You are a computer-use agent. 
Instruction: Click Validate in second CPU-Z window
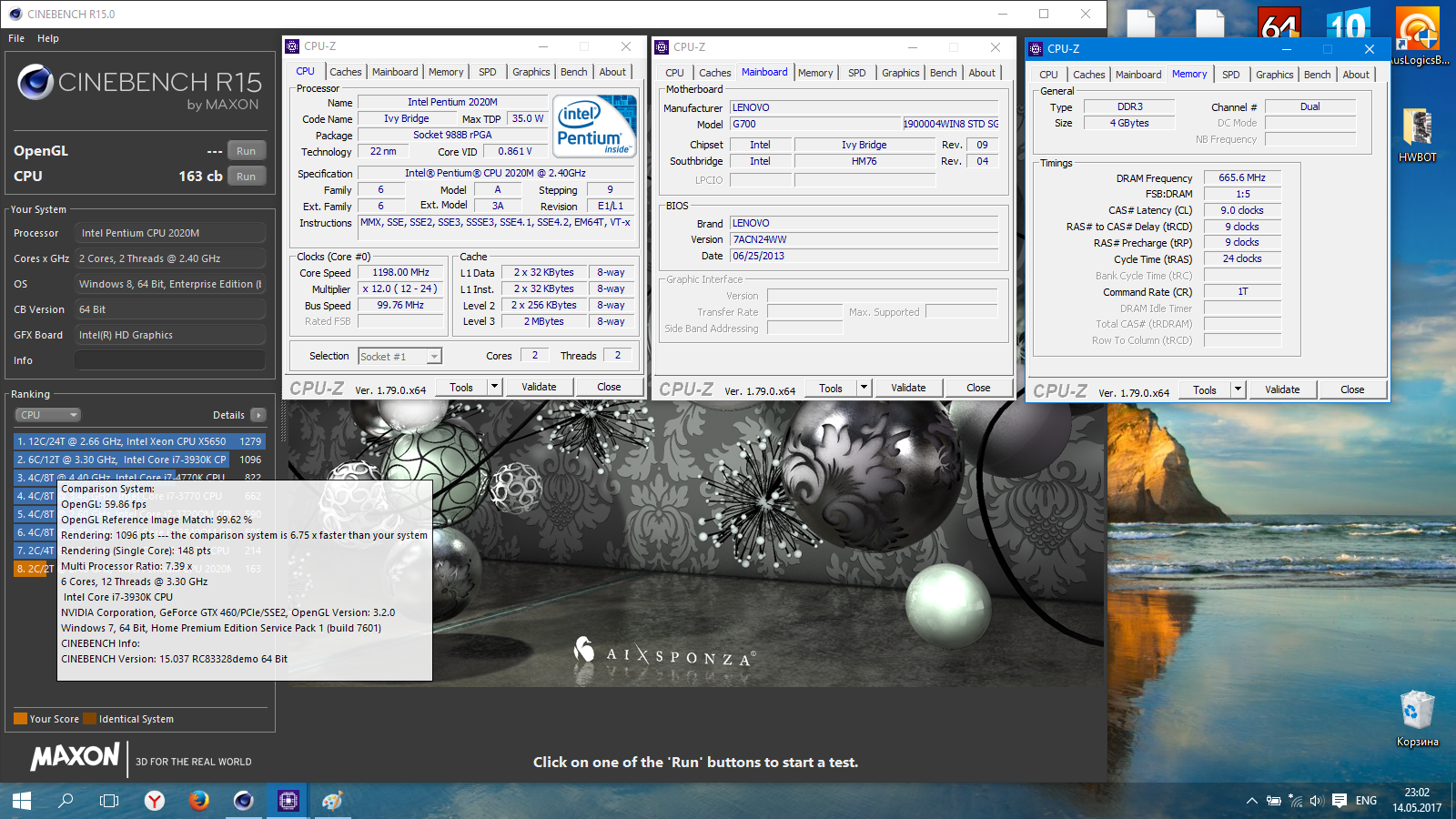click(908, 388)
